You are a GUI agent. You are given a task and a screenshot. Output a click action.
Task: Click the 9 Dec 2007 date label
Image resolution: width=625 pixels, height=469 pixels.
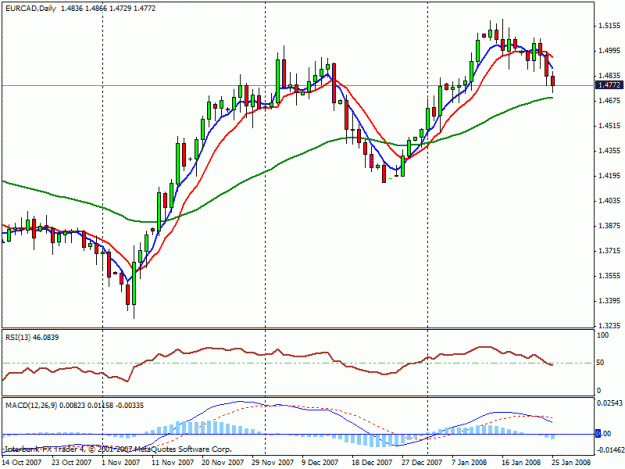tap(320, 462)
